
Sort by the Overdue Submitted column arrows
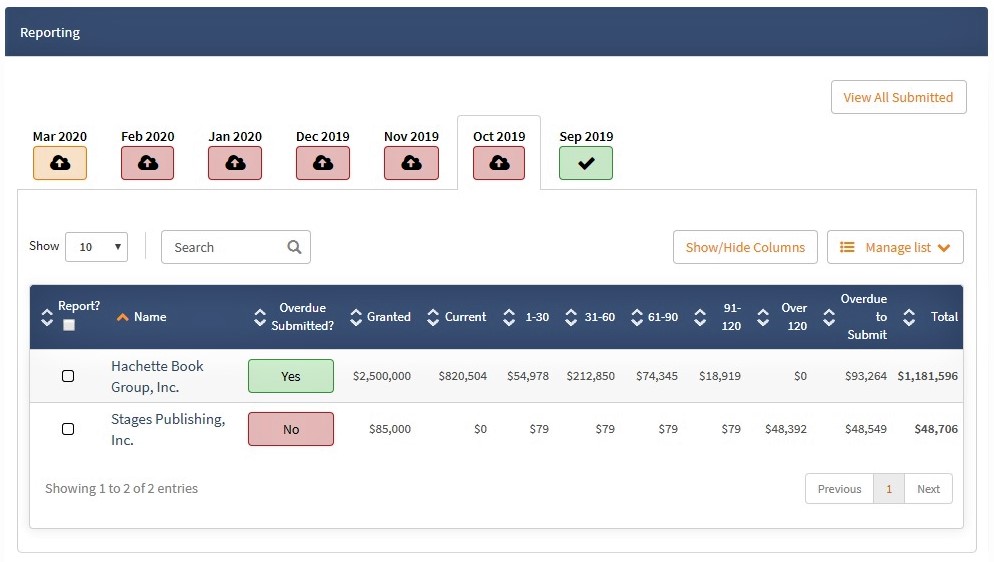coord(260,317)
